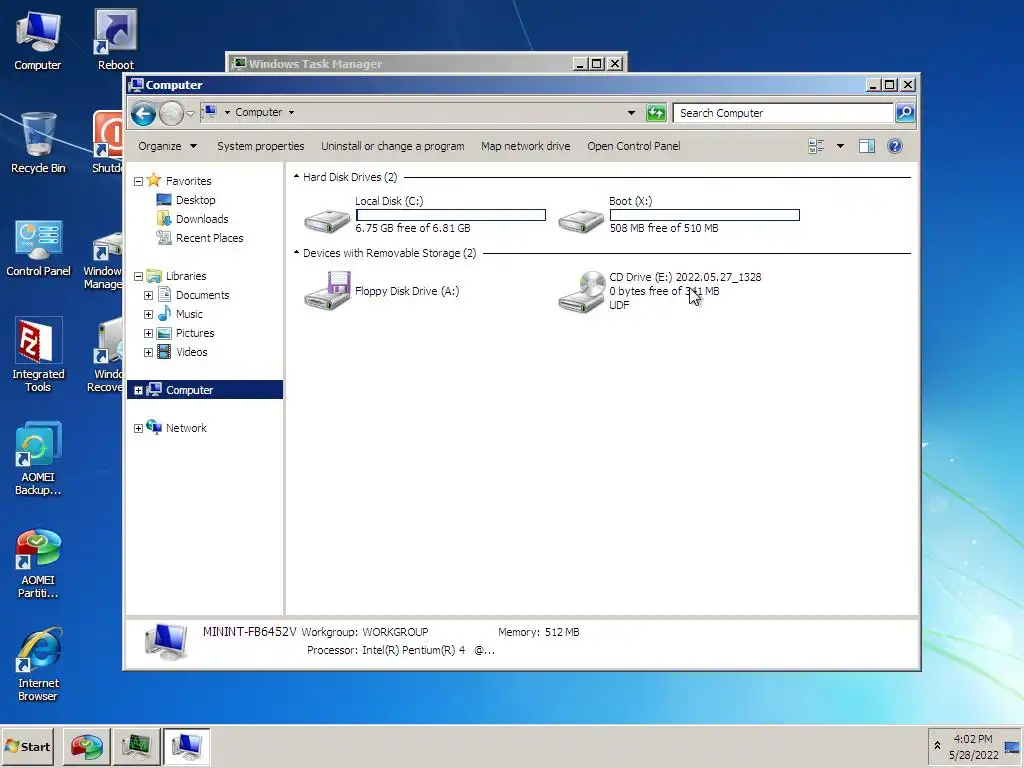Open the Recycle Bin icon
The image size is (1024, 768).
38,142
